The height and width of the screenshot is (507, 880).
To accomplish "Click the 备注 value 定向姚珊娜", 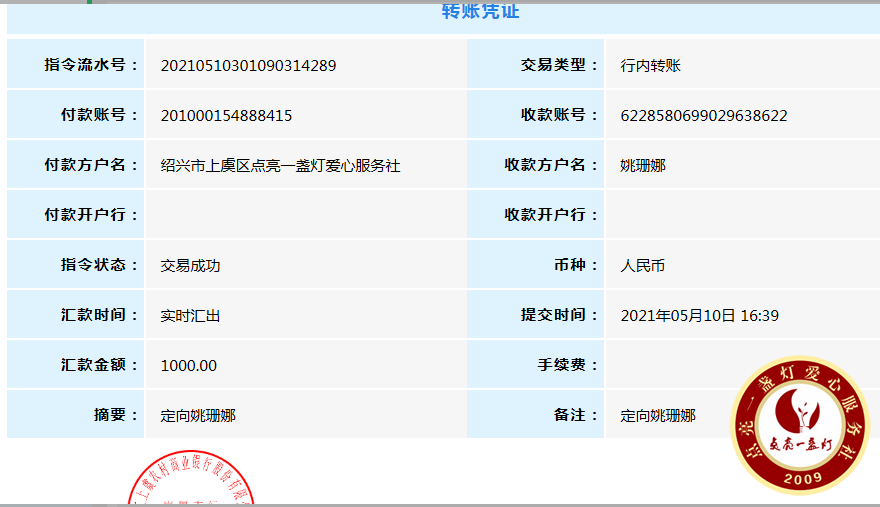I will click(x=658, y=415).
